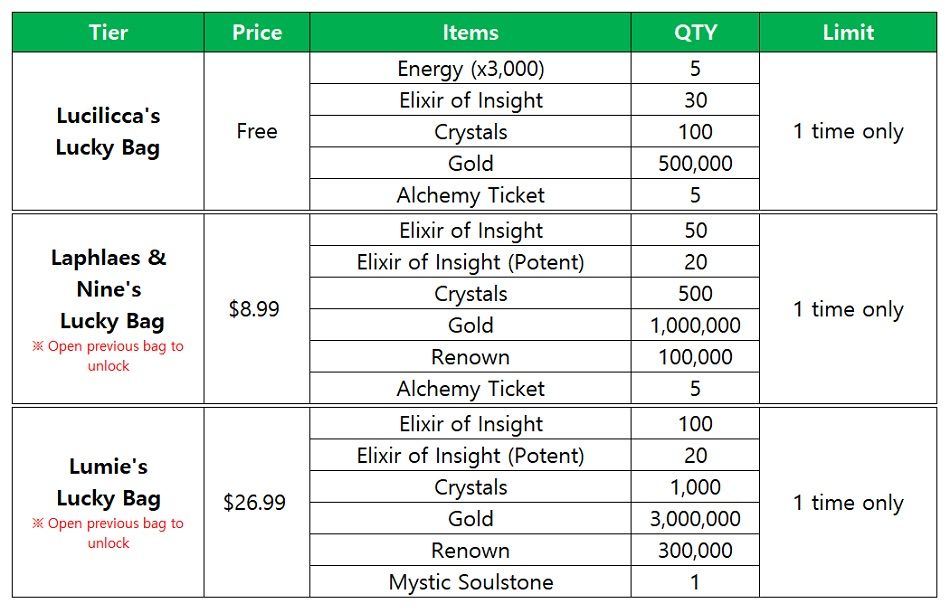Click red unlock note under Laphlaes bag

click(x=108, y=356)
